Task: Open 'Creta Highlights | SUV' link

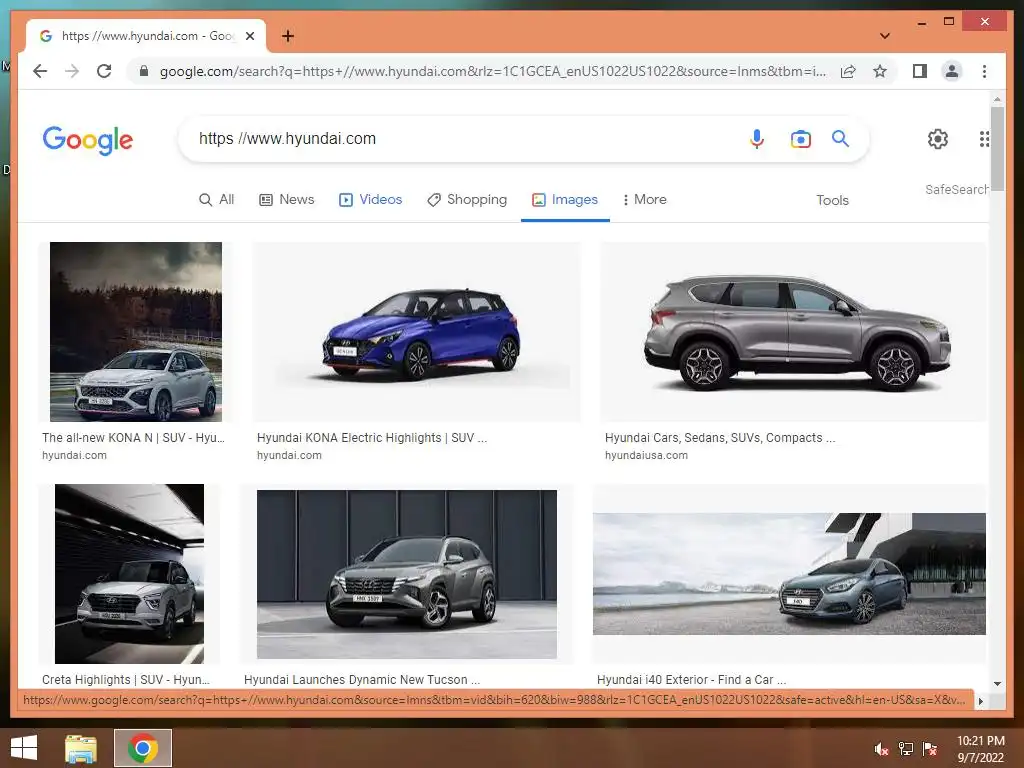Action: (x=126, y=679)
